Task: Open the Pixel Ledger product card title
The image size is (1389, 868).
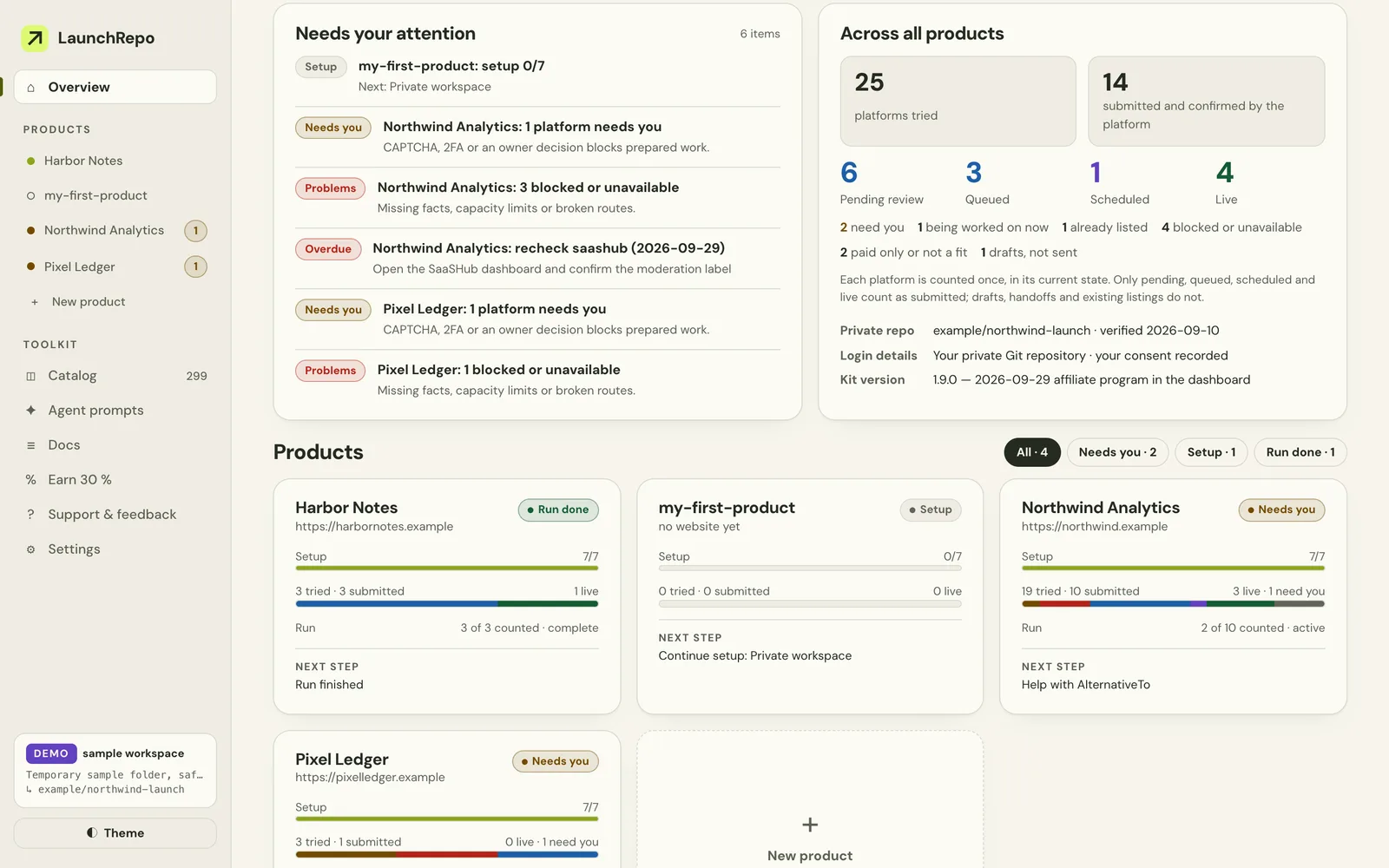Action: click(342, 759)
